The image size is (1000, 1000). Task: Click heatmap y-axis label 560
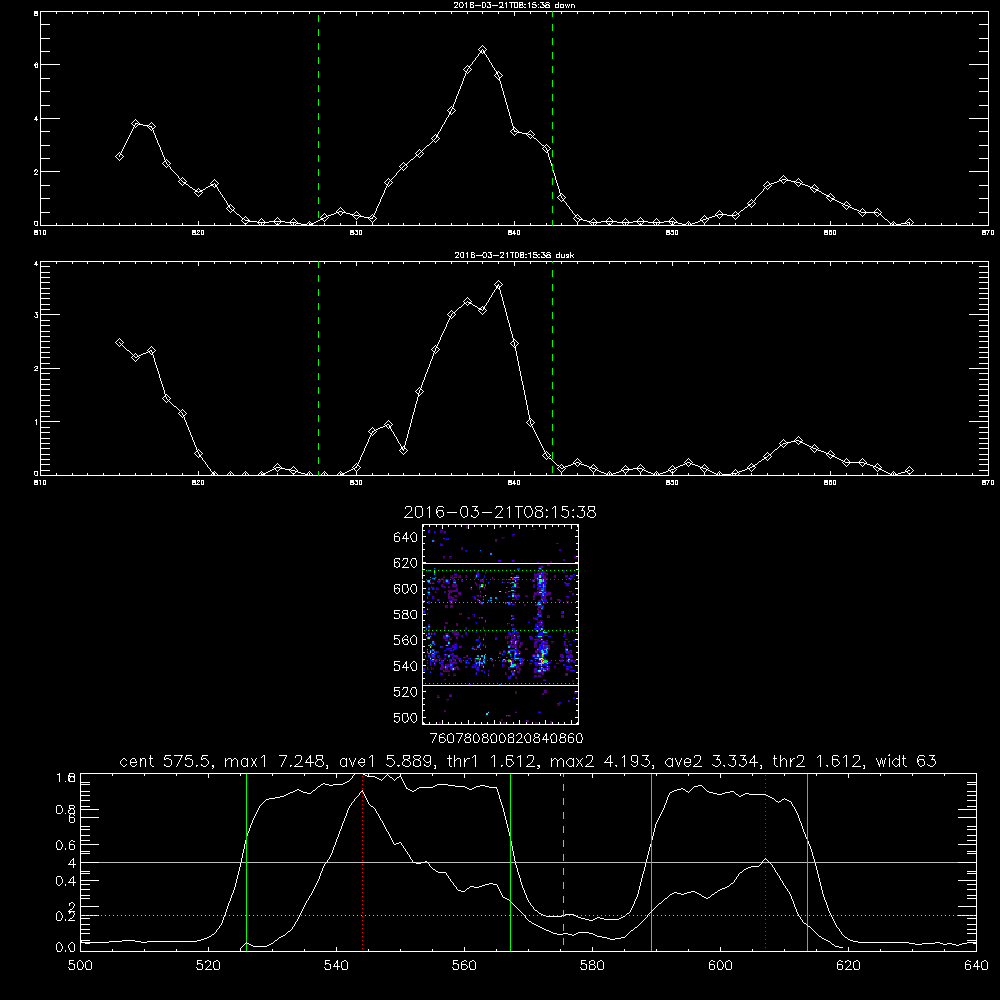tap(405, 640)
